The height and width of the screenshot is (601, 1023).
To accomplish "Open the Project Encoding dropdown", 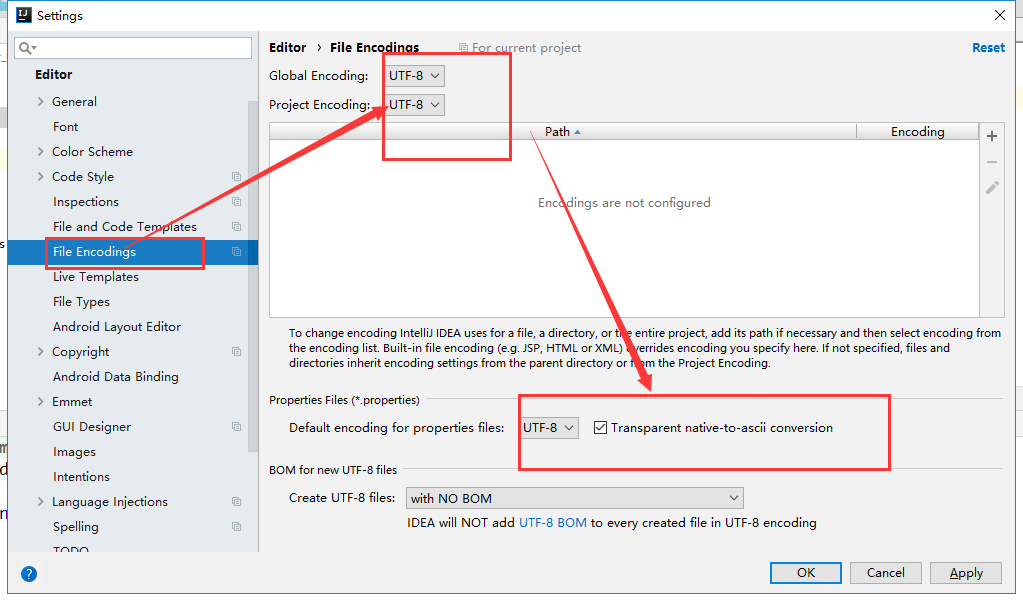I will [x=414, y=104].
